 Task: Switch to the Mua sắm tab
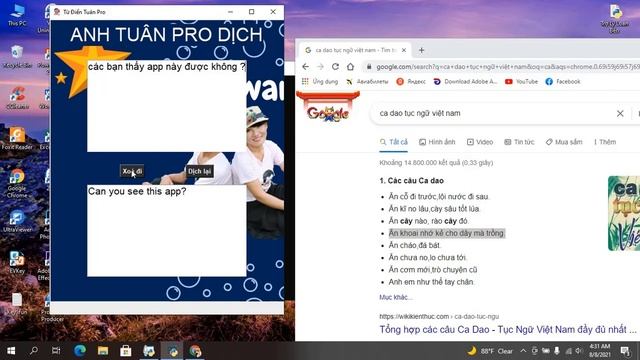[x=564, y=142]
